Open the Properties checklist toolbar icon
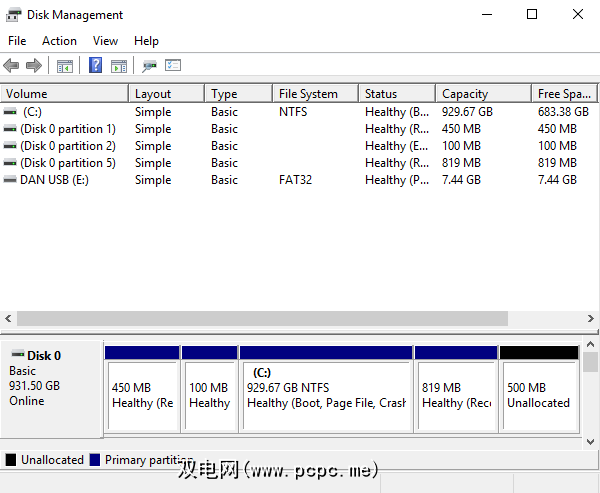 [173, 66]
